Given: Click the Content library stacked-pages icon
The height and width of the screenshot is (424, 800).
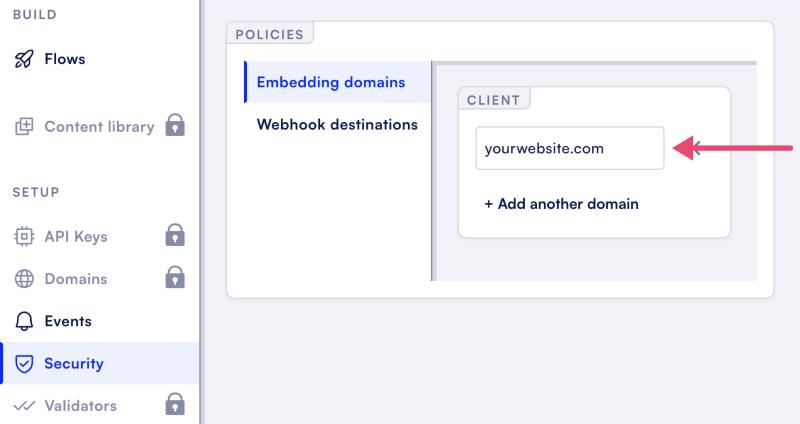Looking at the screenshot, I should pos(24,127).
